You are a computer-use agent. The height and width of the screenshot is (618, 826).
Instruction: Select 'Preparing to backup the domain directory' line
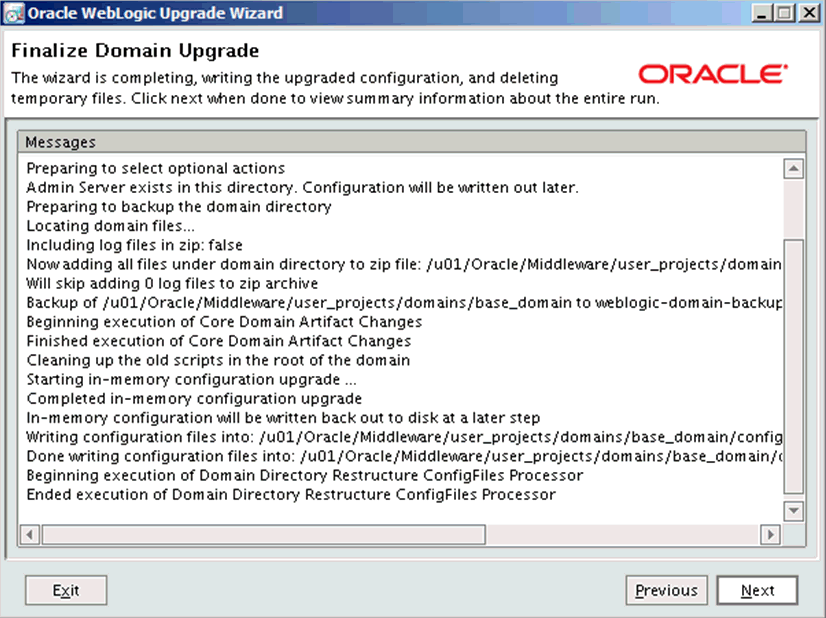(179, 207)
